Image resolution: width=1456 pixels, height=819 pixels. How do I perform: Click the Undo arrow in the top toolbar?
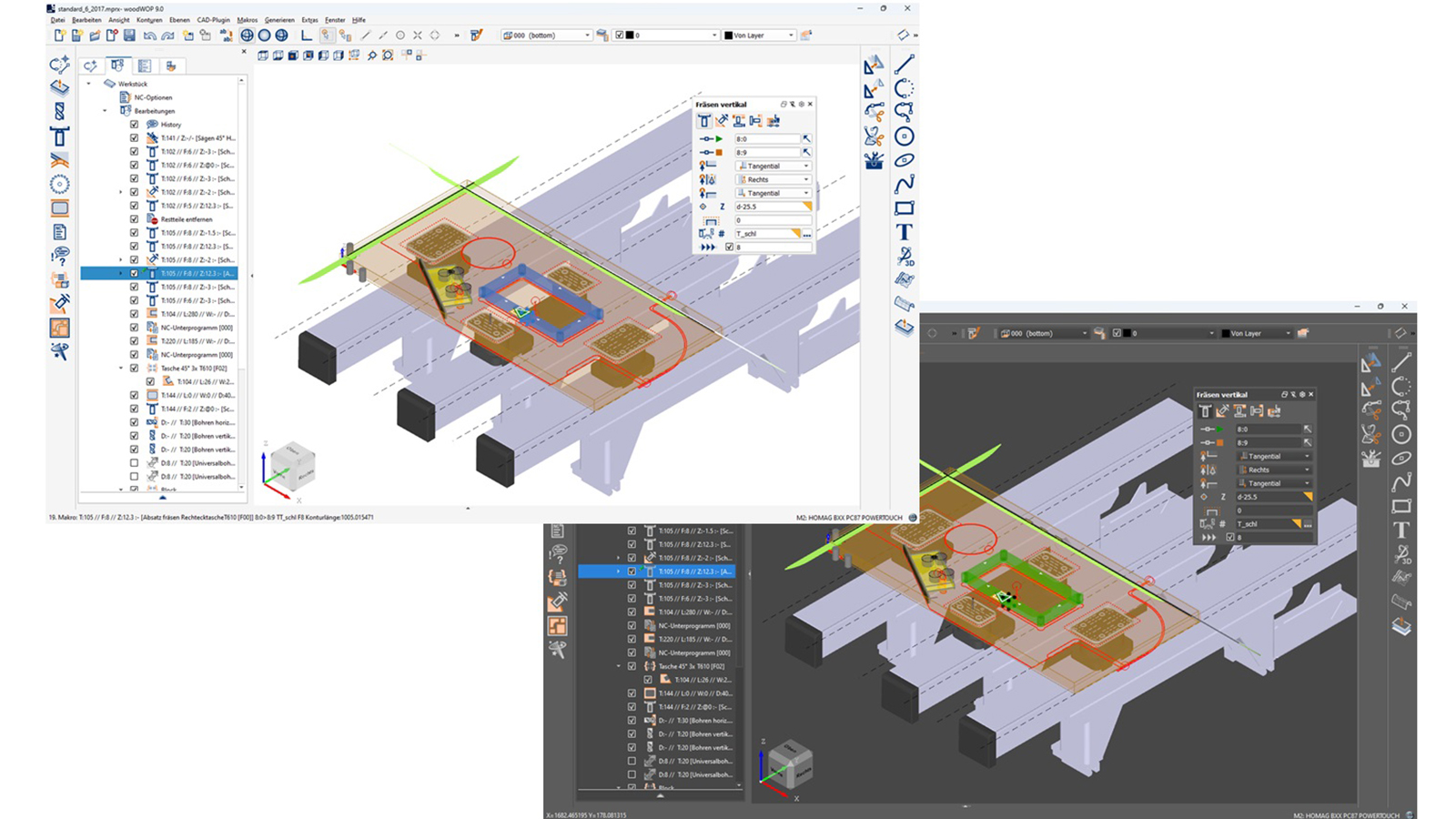pos(149,35)
